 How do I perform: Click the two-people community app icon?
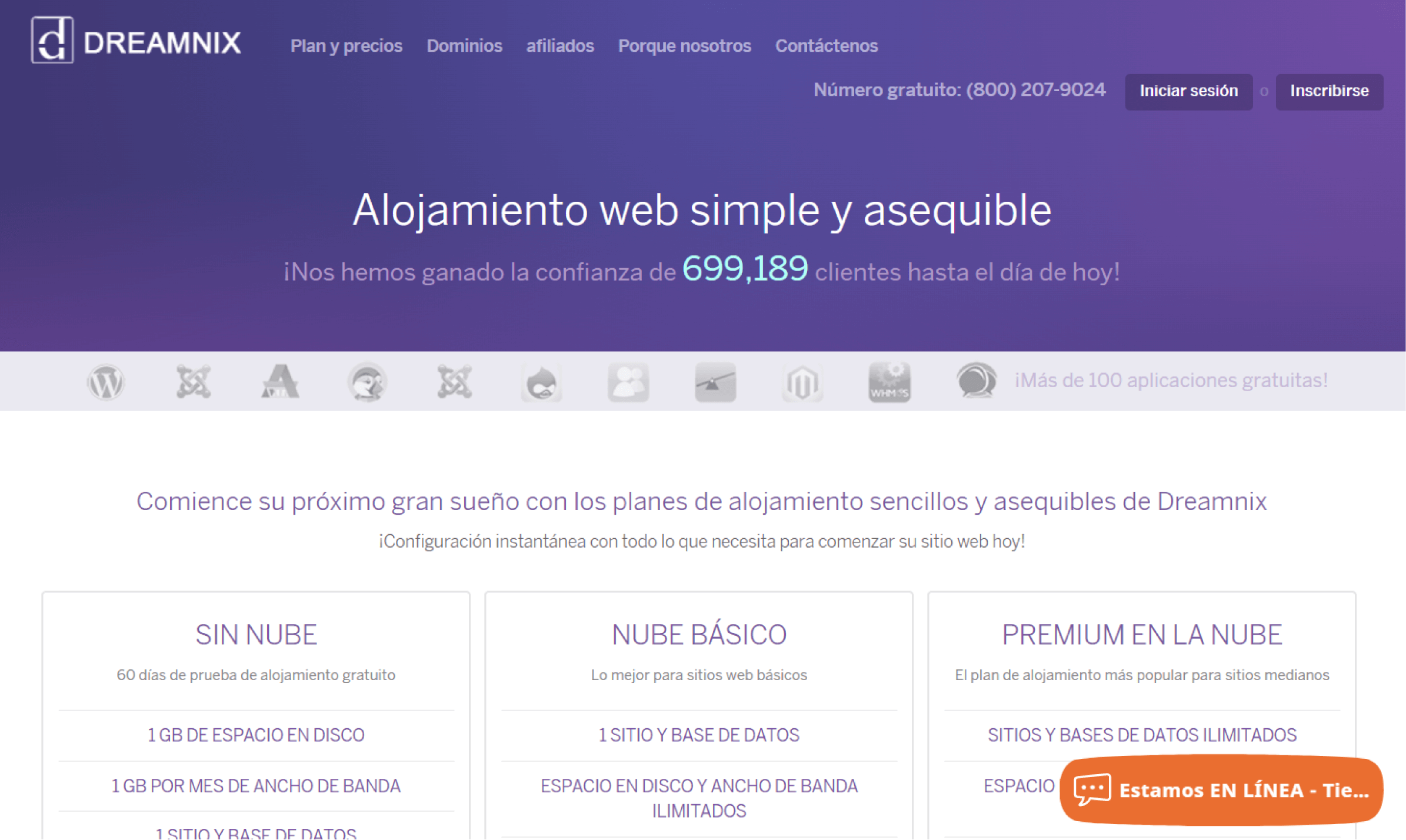point(628,382)
